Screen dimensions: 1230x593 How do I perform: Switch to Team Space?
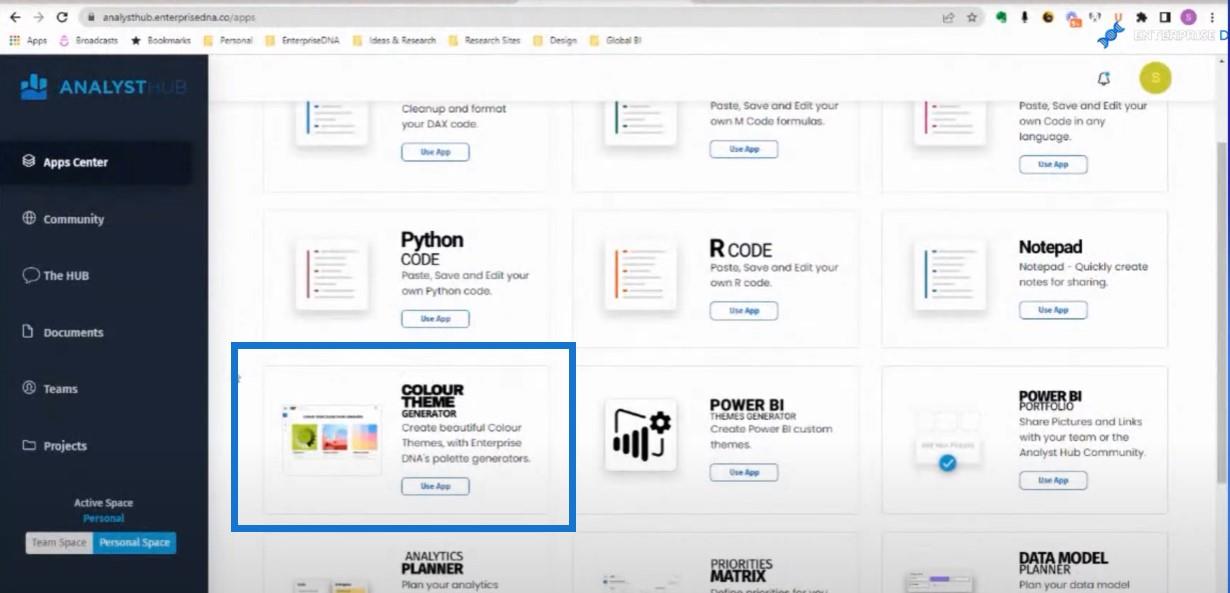(59, 542)
